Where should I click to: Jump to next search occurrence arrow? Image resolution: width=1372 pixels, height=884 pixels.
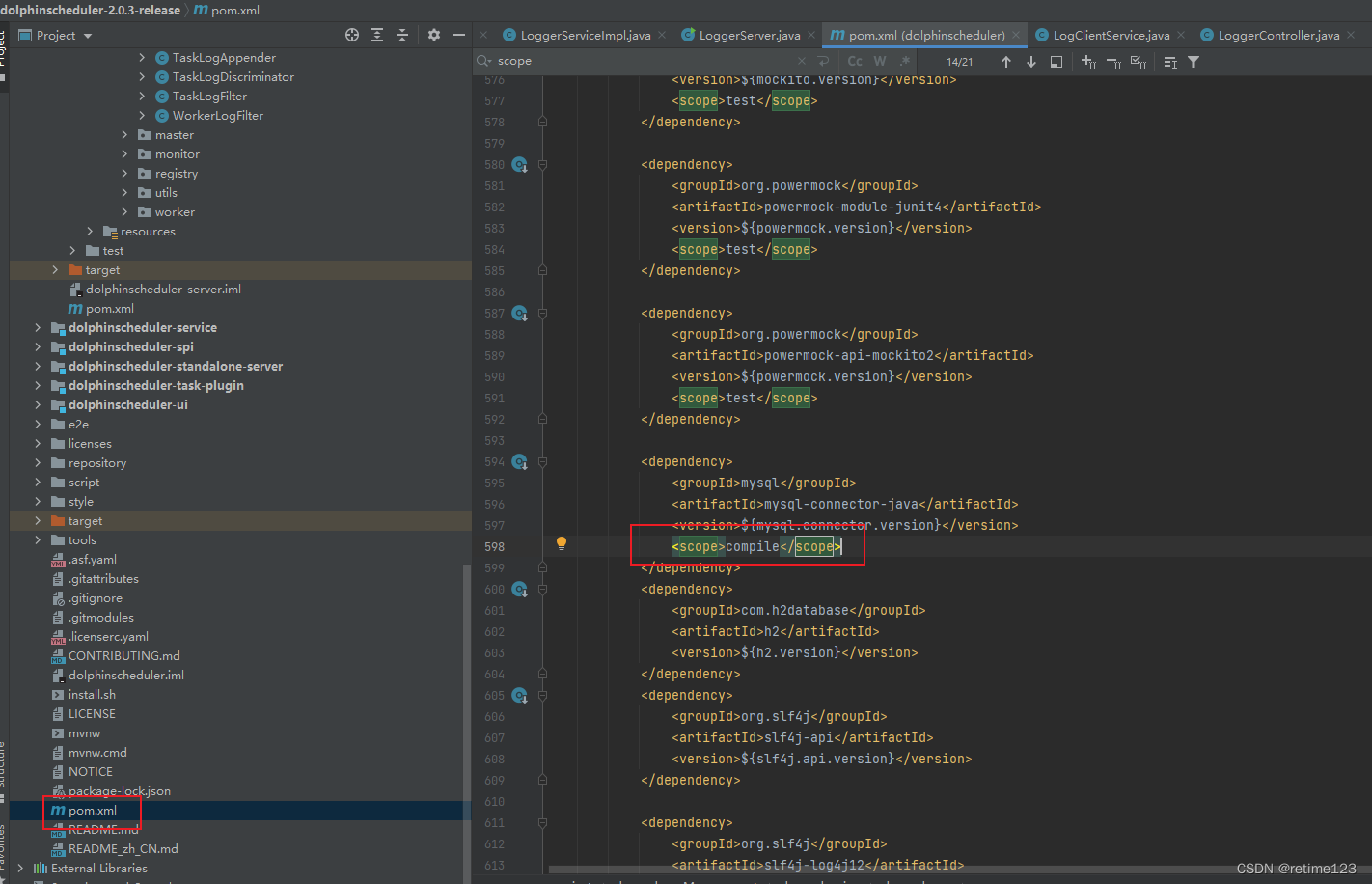[1031, 62]
